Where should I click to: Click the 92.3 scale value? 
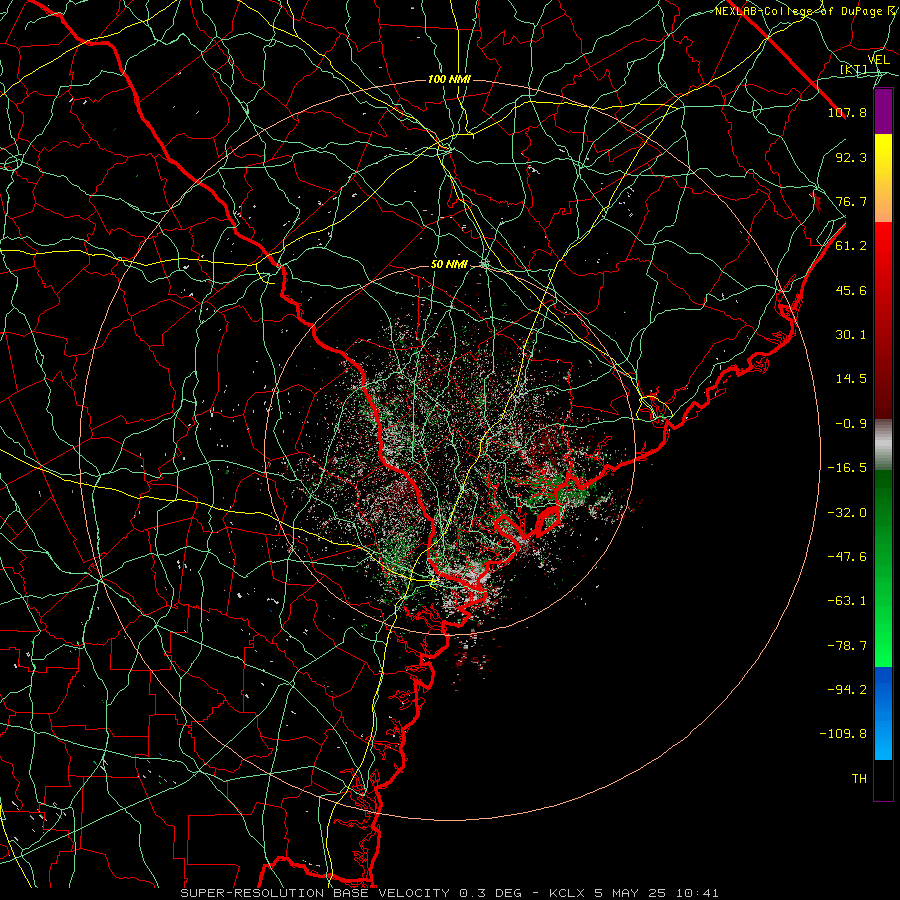(851, 157)
